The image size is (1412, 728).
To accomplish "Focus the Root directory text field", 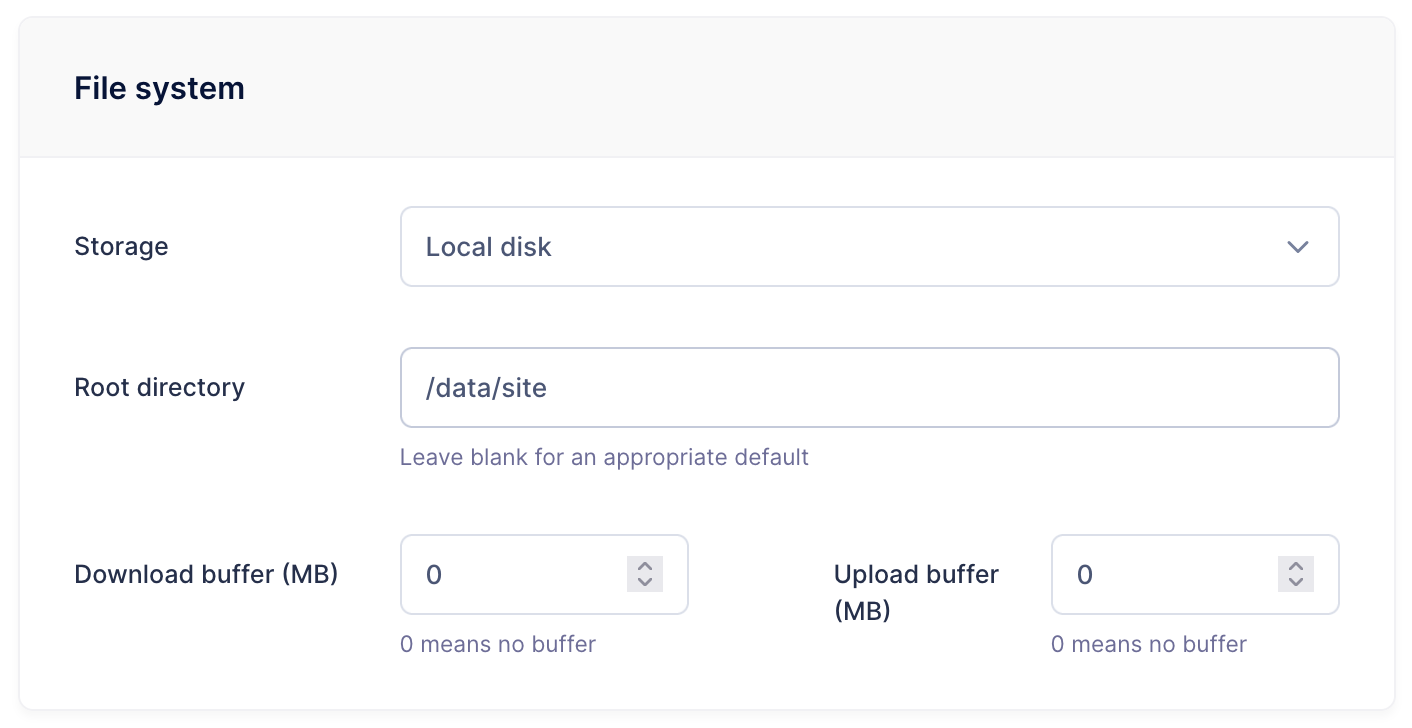I will (869, 387).
